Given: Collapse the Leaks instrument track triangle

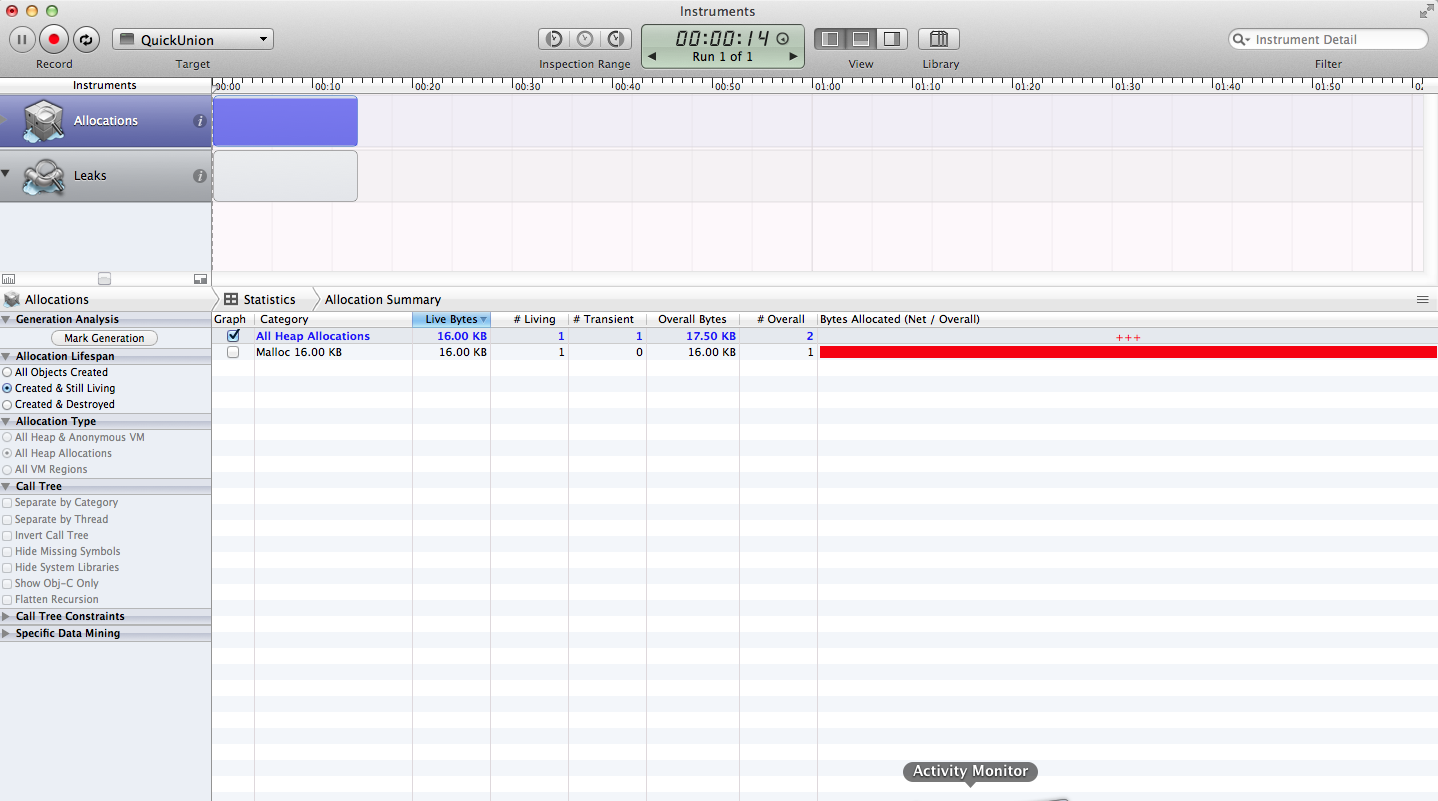Looking at the screenshot, I should pos(5,173).
